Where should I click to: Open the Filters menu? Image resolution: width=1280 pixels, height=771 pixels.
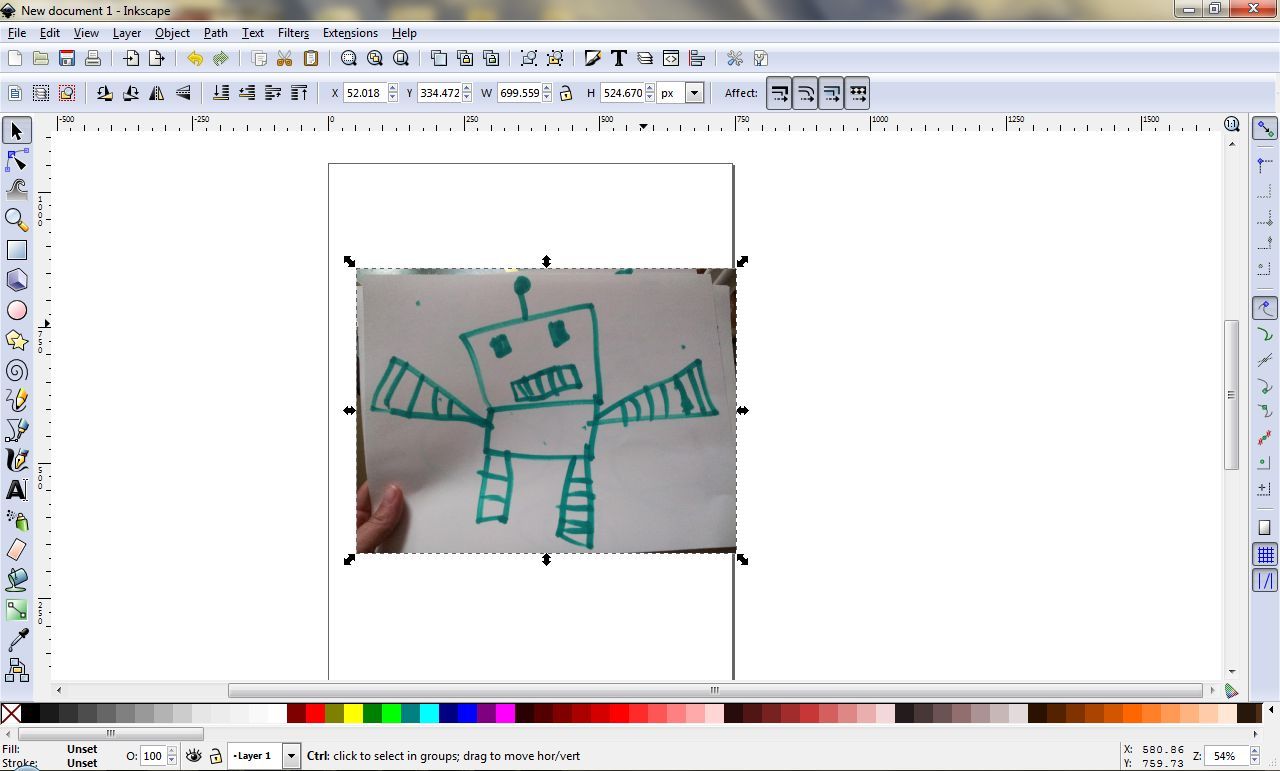292,33
